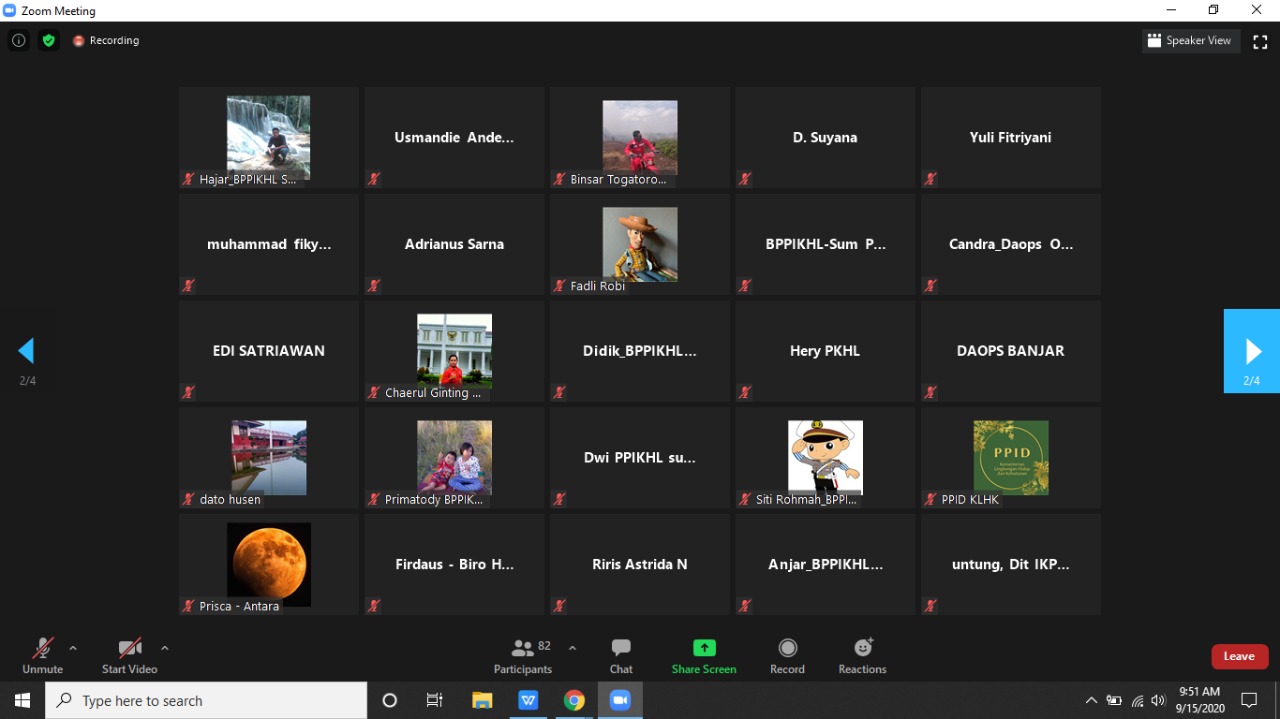Click the green encryption shield icon

coord(48,41)
